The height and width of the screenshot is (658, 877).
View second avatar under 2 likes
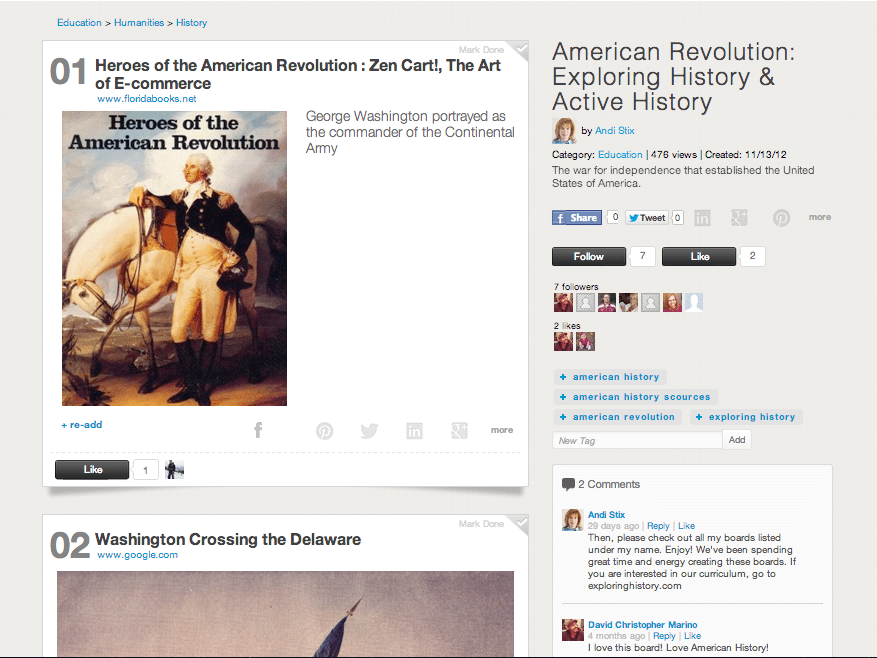(586, 341)
